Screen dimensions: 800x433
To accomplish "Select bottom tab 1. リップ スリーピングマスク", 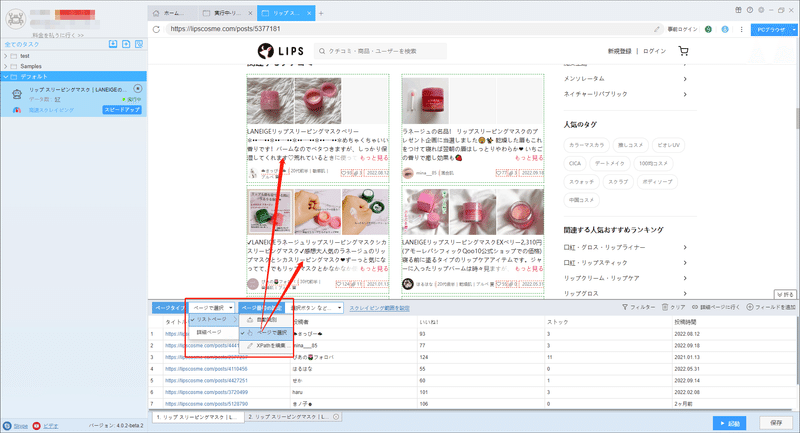I will point(196,417).
